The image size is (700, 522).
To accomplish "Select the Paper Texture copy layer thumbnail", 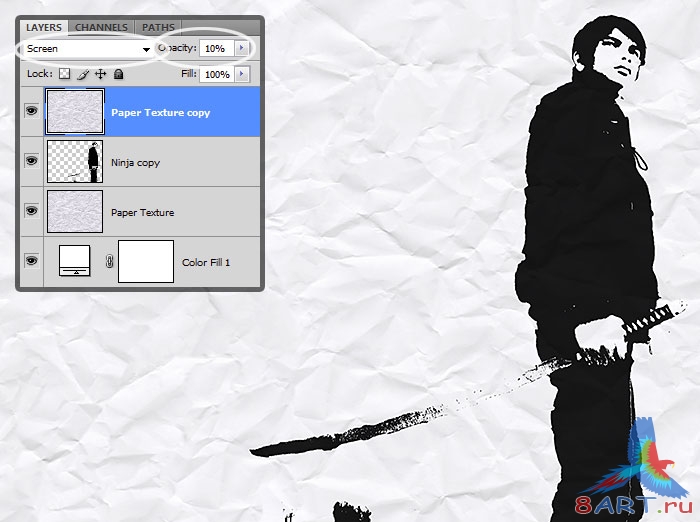I will tap(75, 112).
